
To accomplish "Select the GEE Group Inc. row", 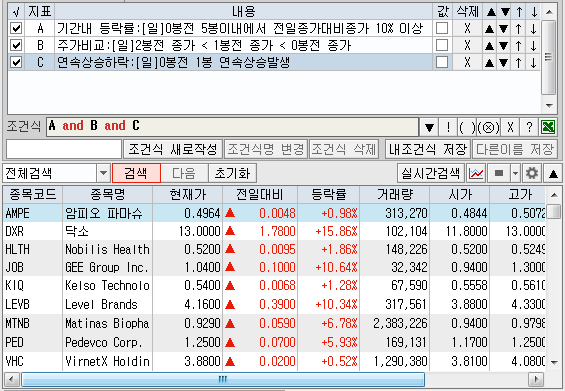I will 275,267.
